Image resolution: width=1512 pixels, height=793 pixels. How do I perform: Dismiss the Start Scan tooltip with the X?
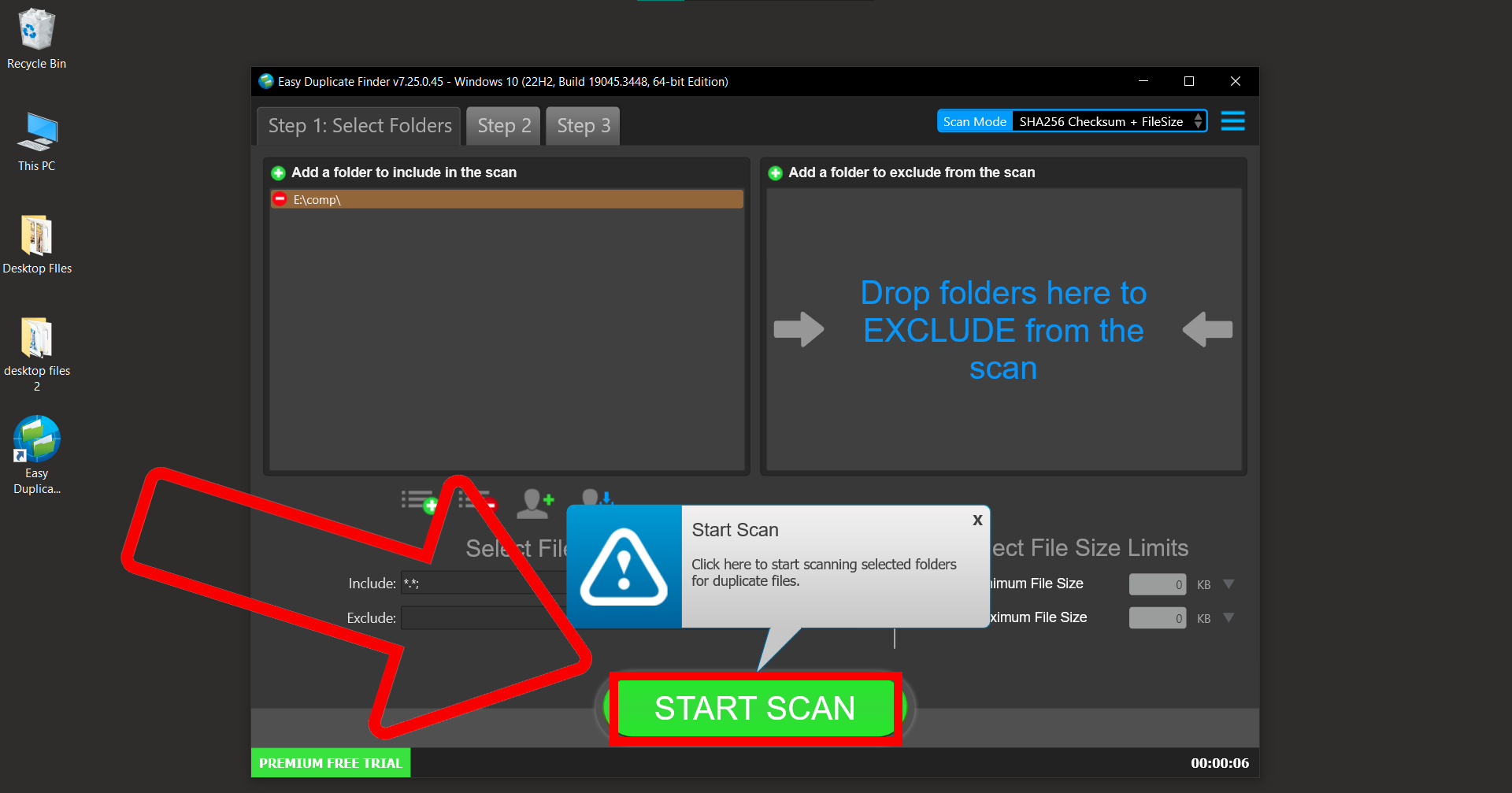point(976,520)
